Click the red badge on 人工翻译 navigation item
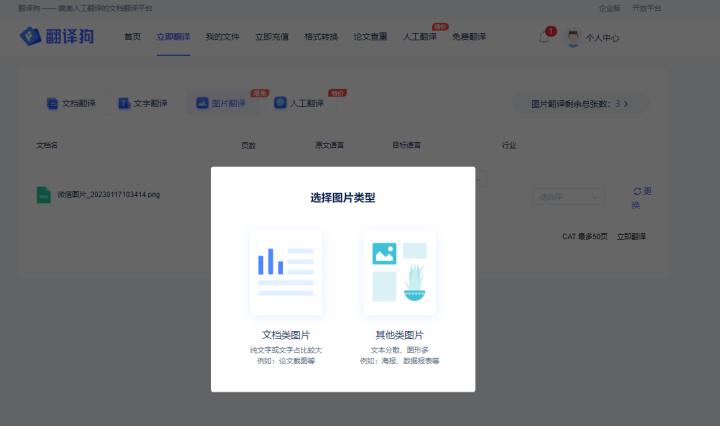 [x=440, y=27]
